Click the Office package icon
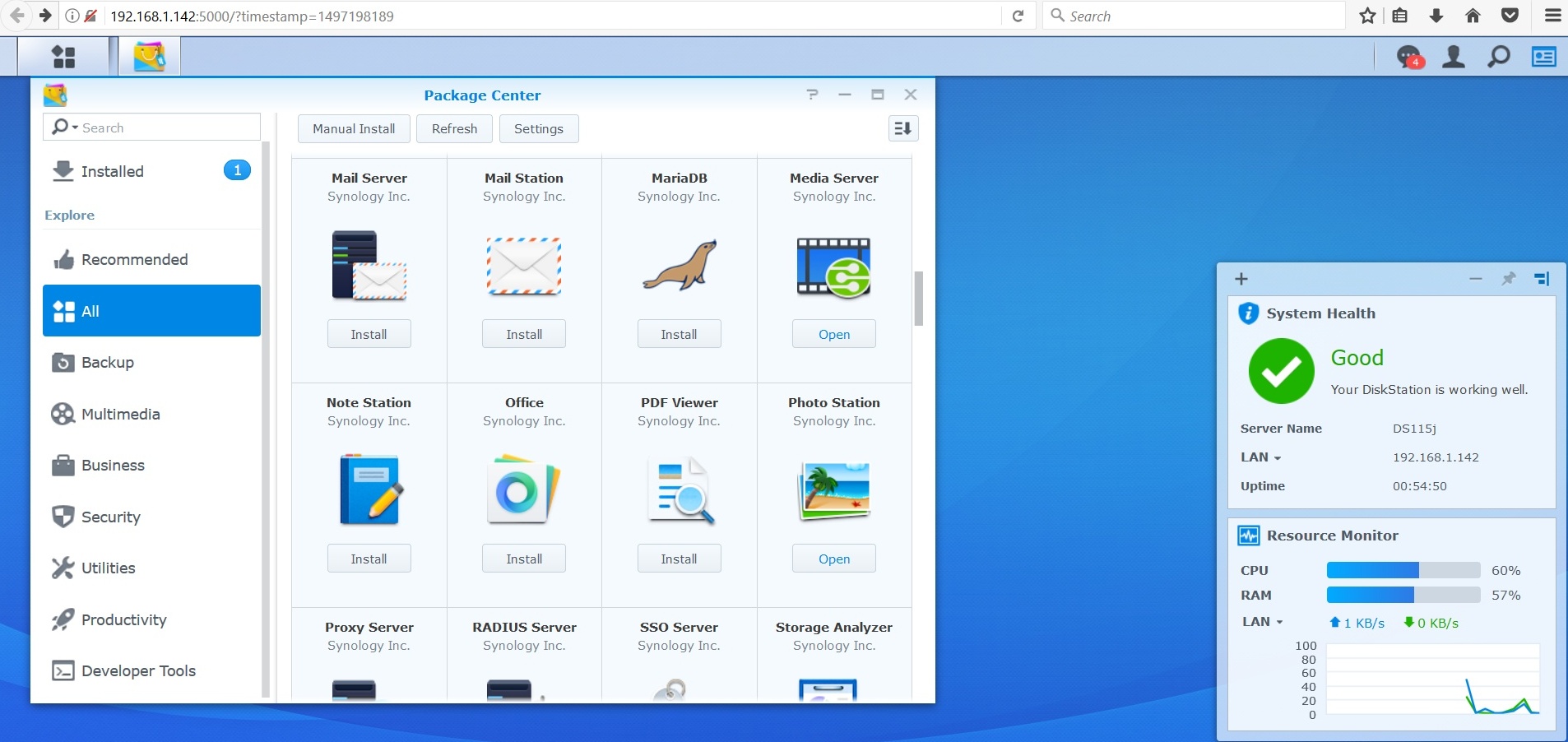 [524, 489]
